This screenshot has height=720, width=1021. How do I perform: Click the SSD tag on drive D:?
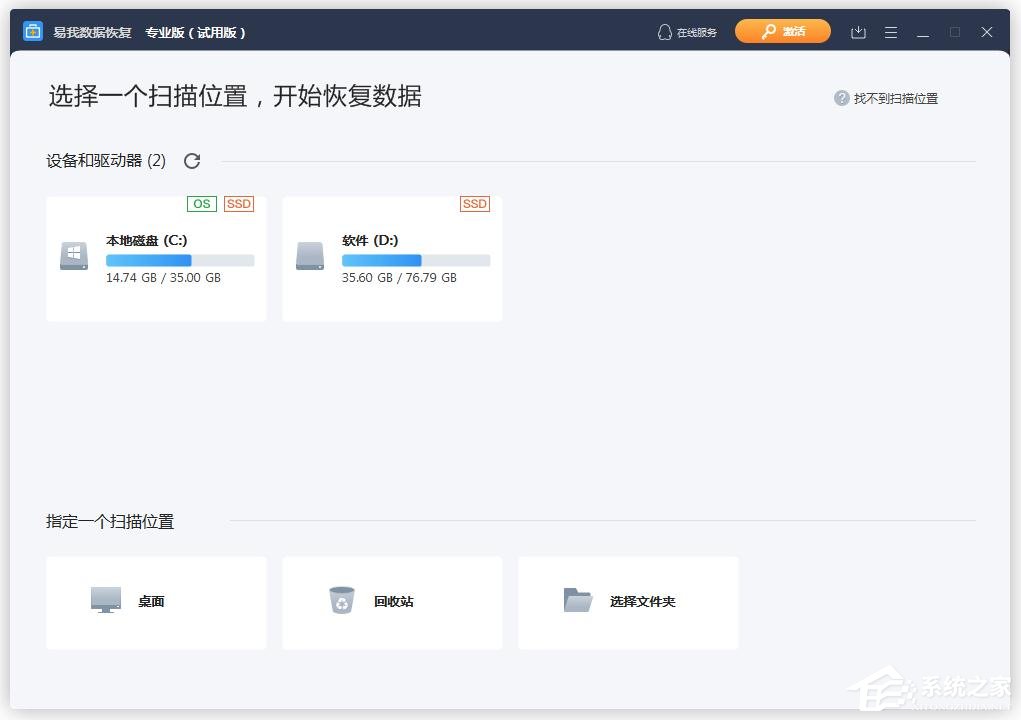click(475, 204)
